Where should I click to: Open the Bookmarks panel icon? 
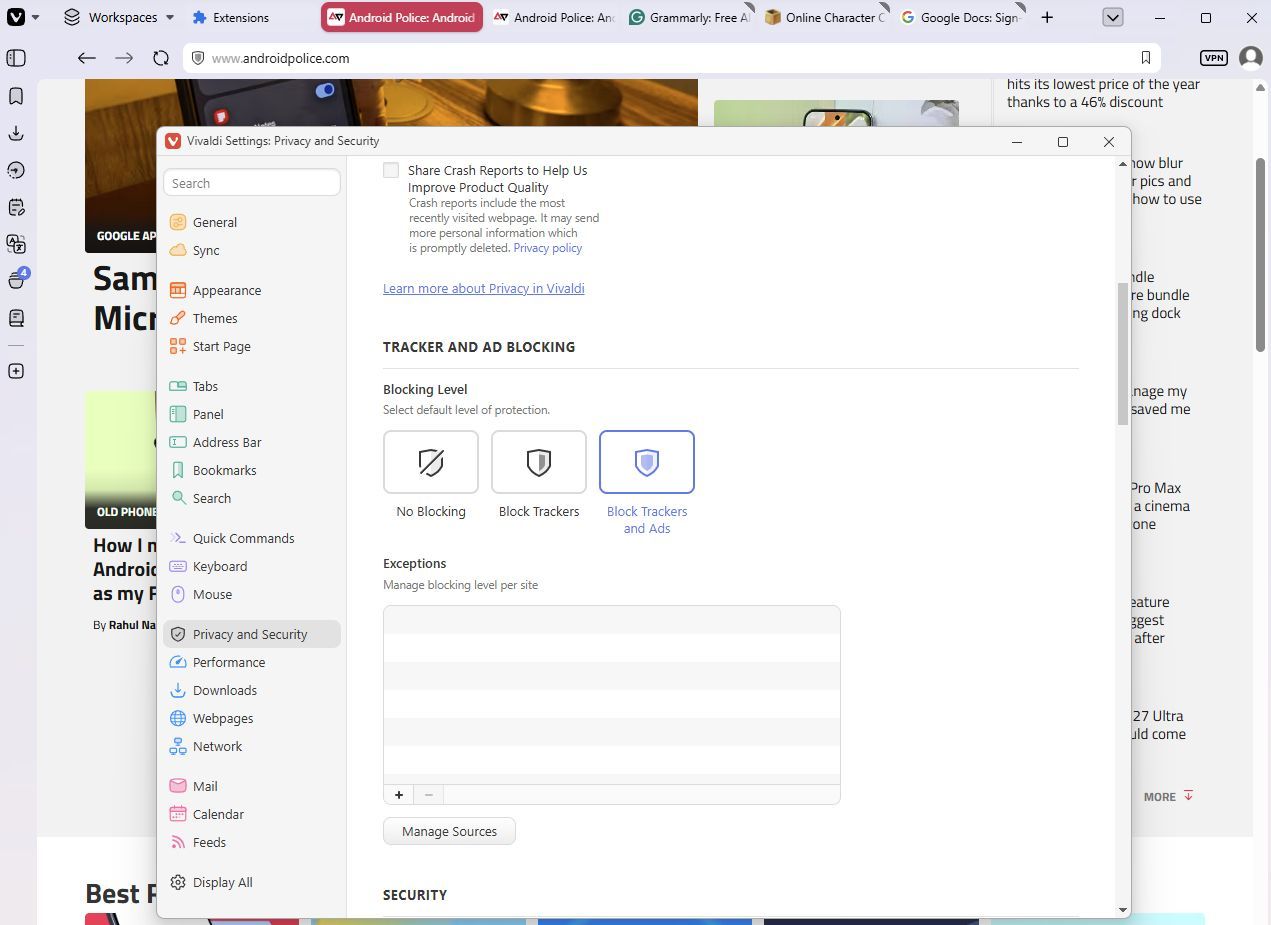coord(16,96)
